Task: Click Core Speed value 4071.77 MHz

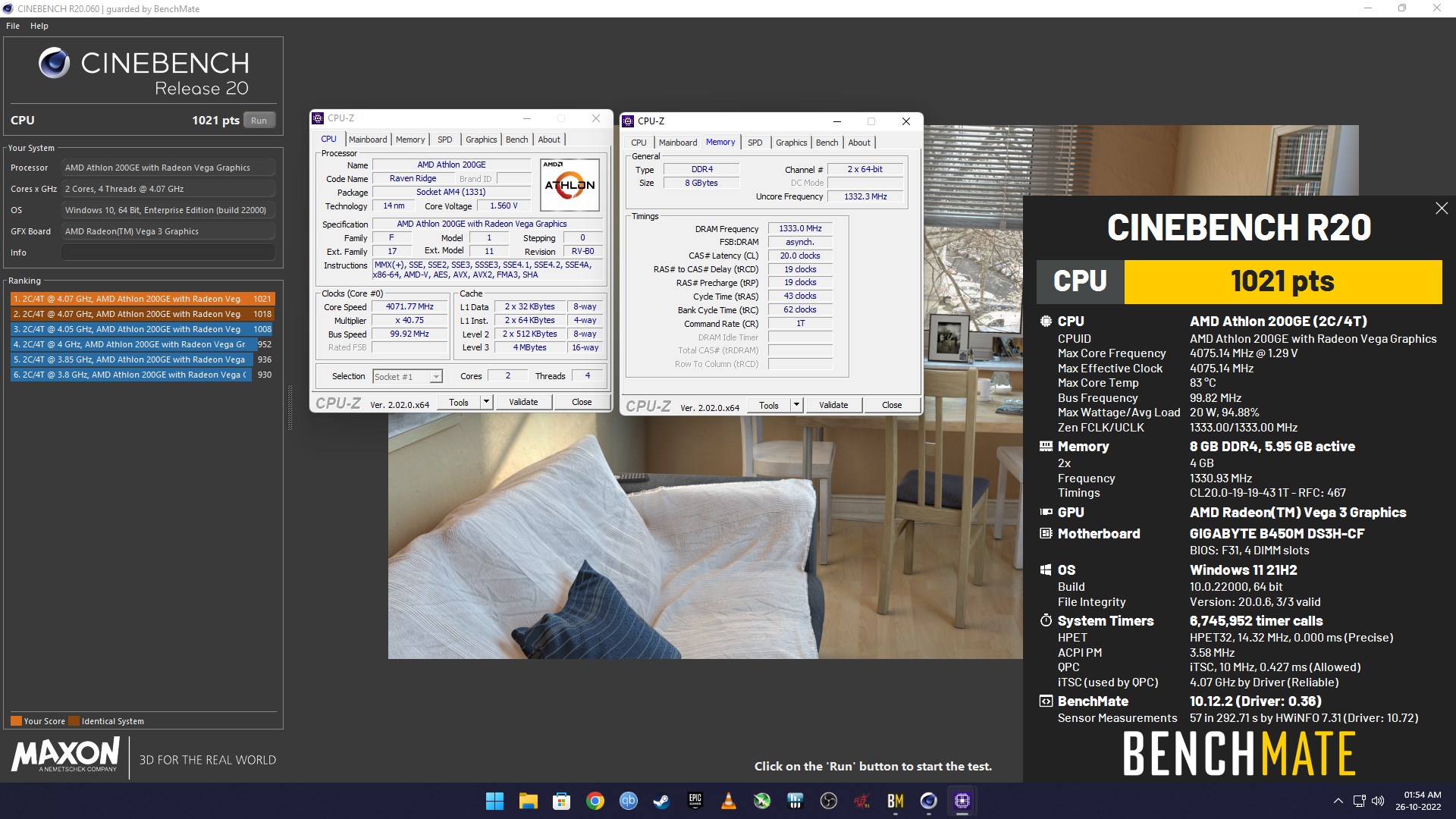Action: [409, 307]
